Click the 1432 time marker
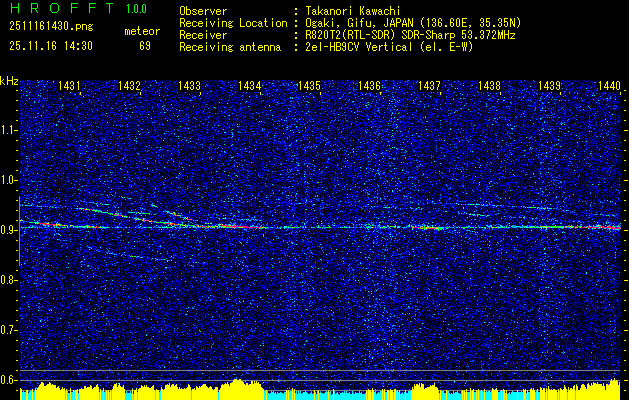This screenshot has height=400, width=629. [129, 85]
